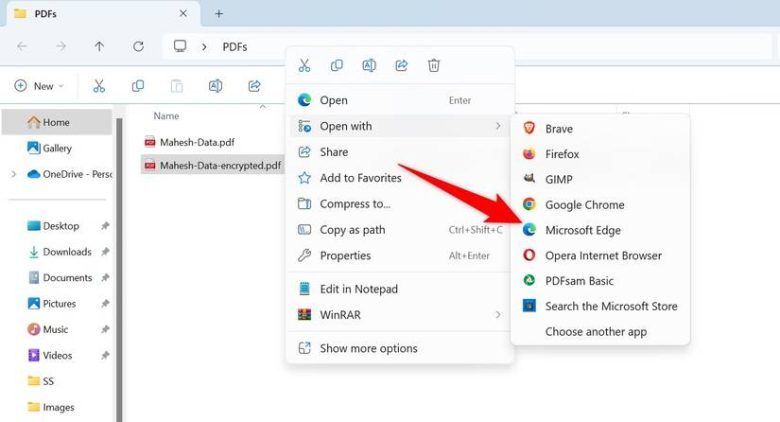This screenshot has width=780, height=422.
Task: Go forward with the right arrow button
Action: [x=61, y=46]
